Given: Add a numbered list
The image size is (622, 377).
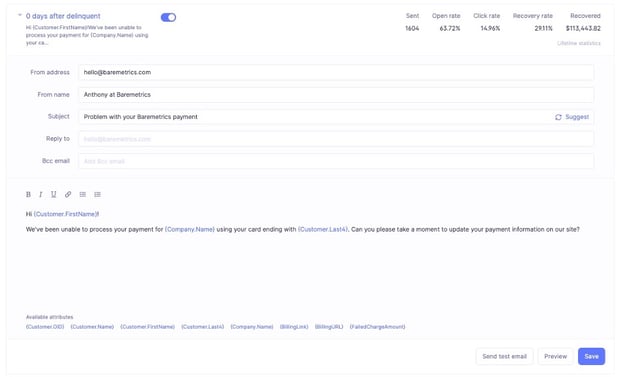Looking at the screenshot, I should click(98, 194).
